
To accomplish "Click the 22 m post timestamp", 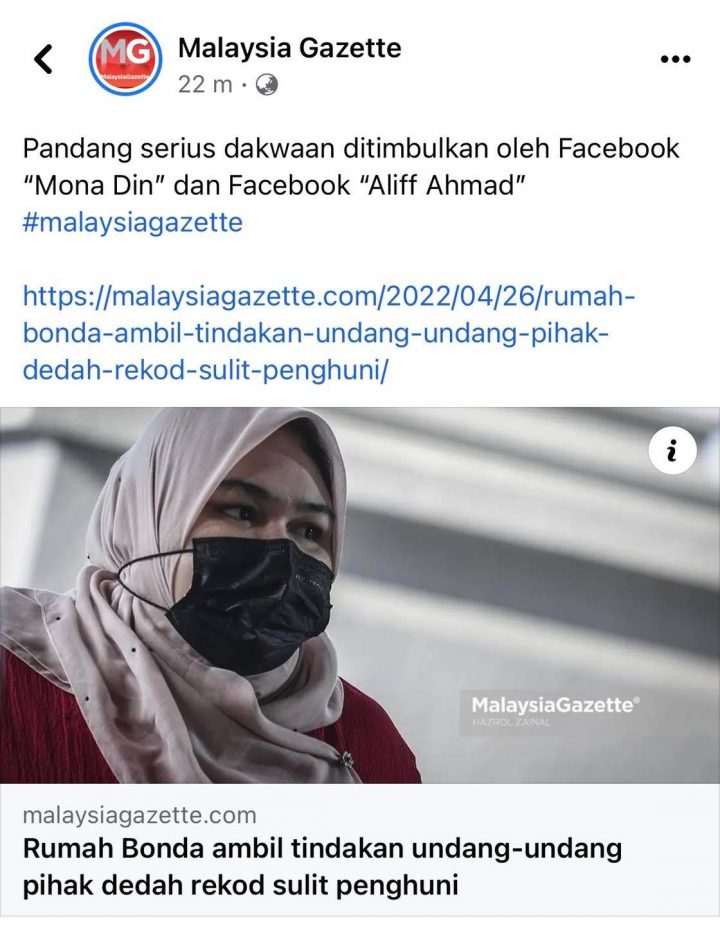I will [205, 85].
